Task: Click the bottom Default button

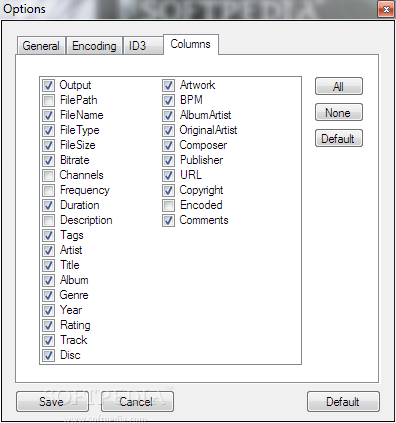Action: (343, 402)
